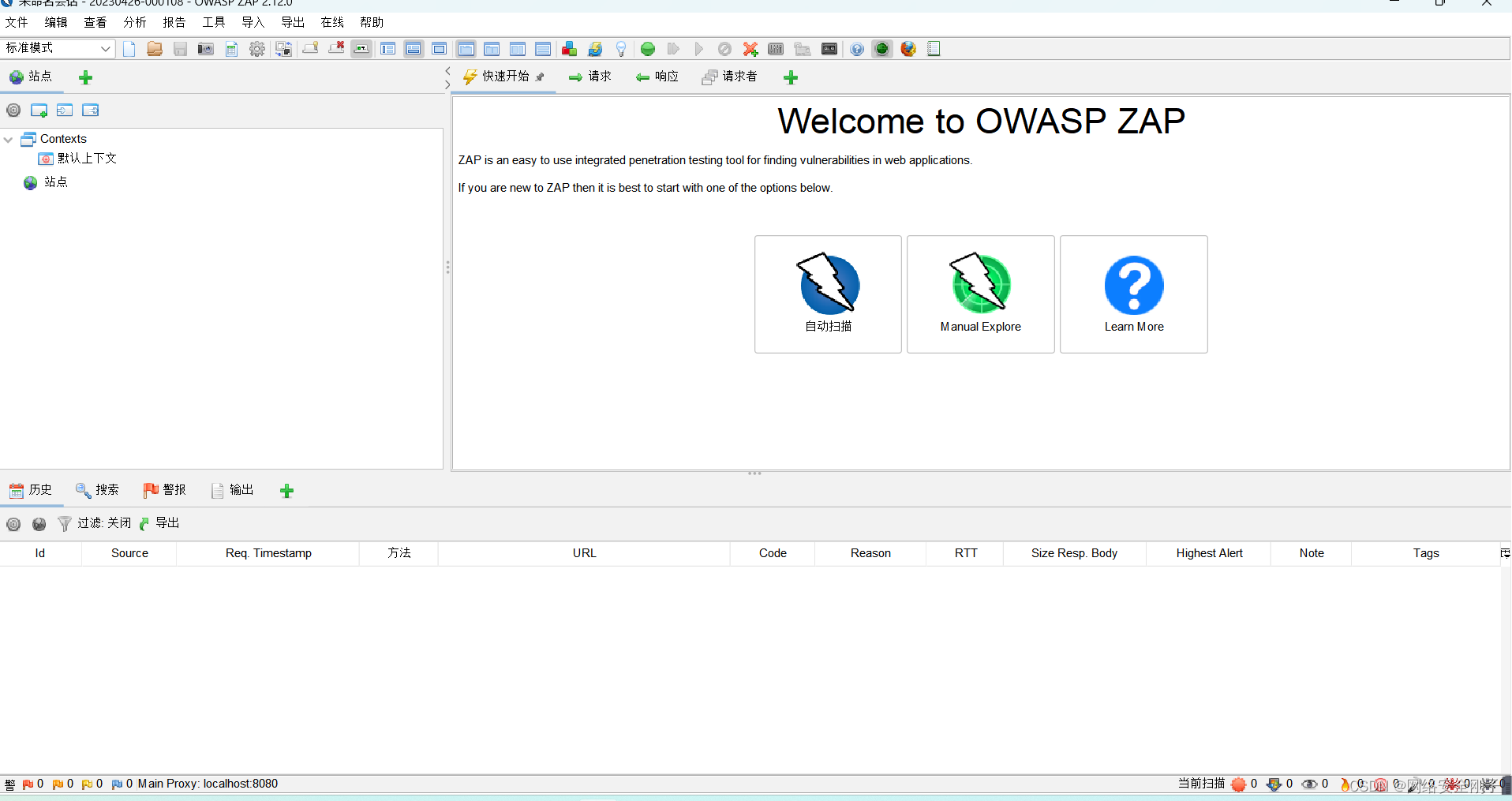
Task: Sort History by the Highest Alert column
Action: pos(1209,553)
